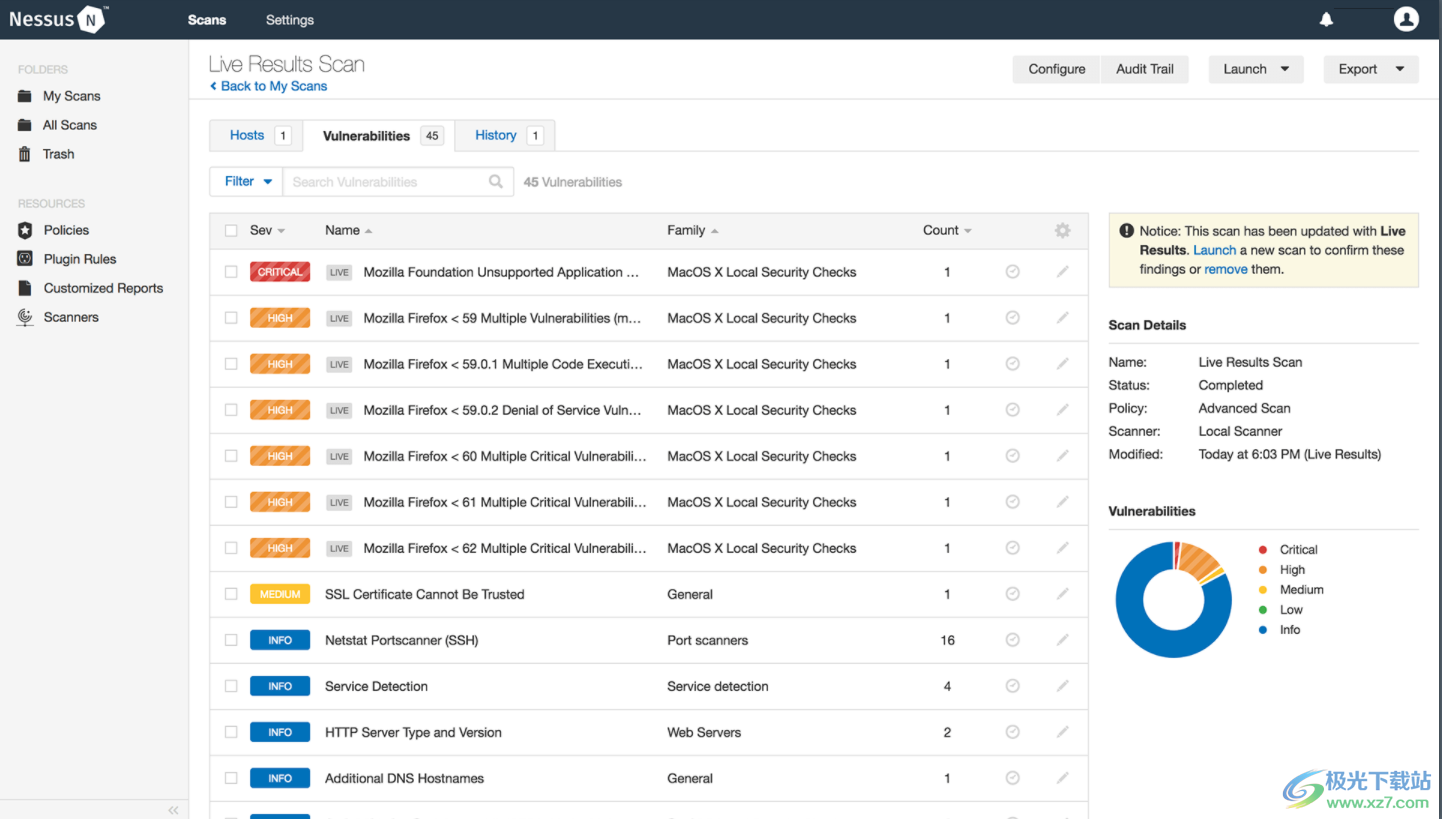Click the accept checkmark icon for Service Detection row
This screenshot has width=1442, height=819.
(1012, 686)
